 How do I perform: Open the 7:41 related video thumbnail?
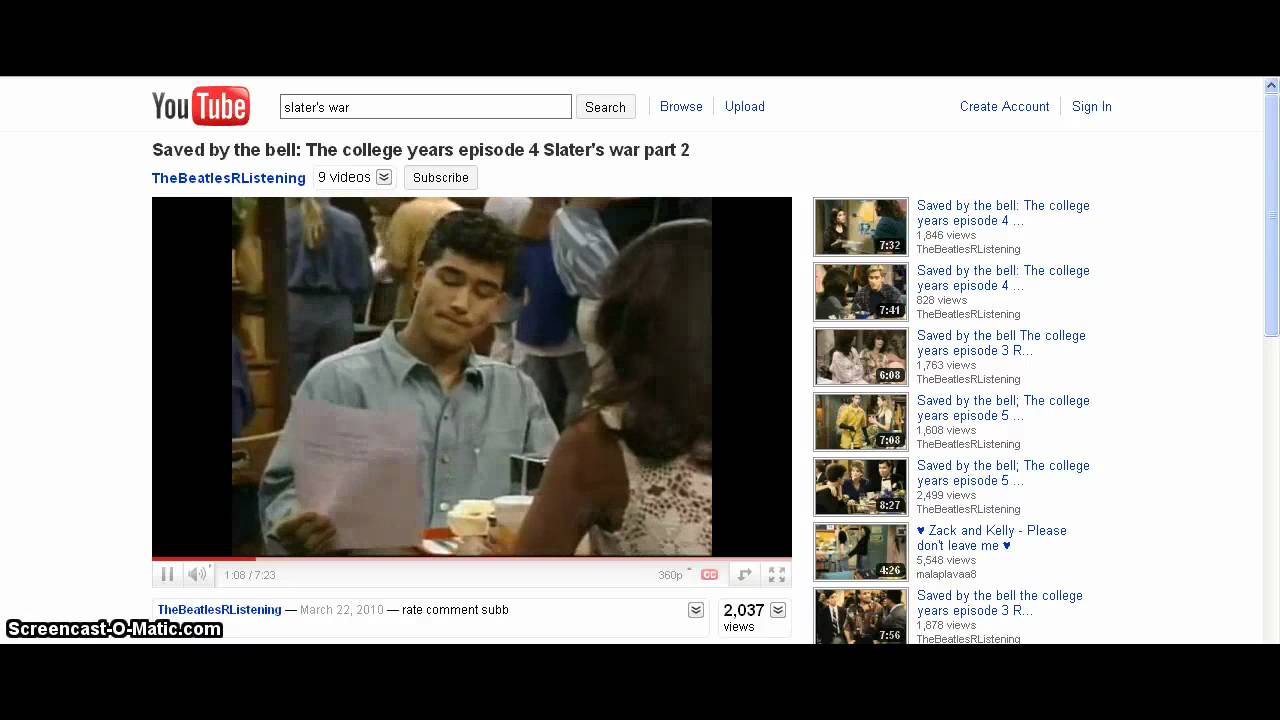pos(860,291)
